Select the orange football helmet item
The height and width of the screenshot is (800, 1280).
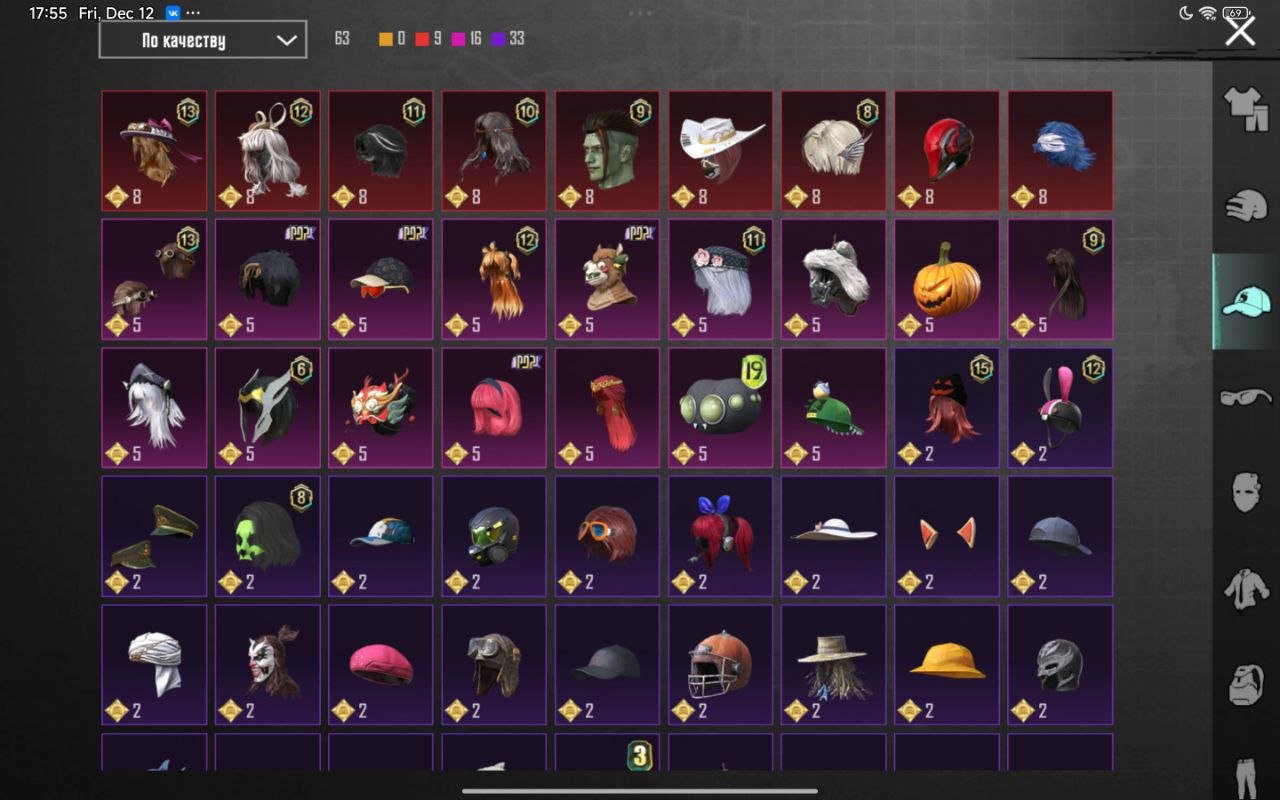click(x=720, y=664)
